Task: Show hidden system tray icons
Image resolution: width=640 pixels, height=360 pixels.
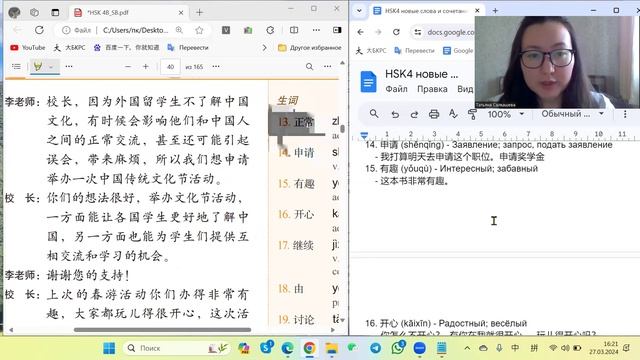Action: [x=467, y=348]
